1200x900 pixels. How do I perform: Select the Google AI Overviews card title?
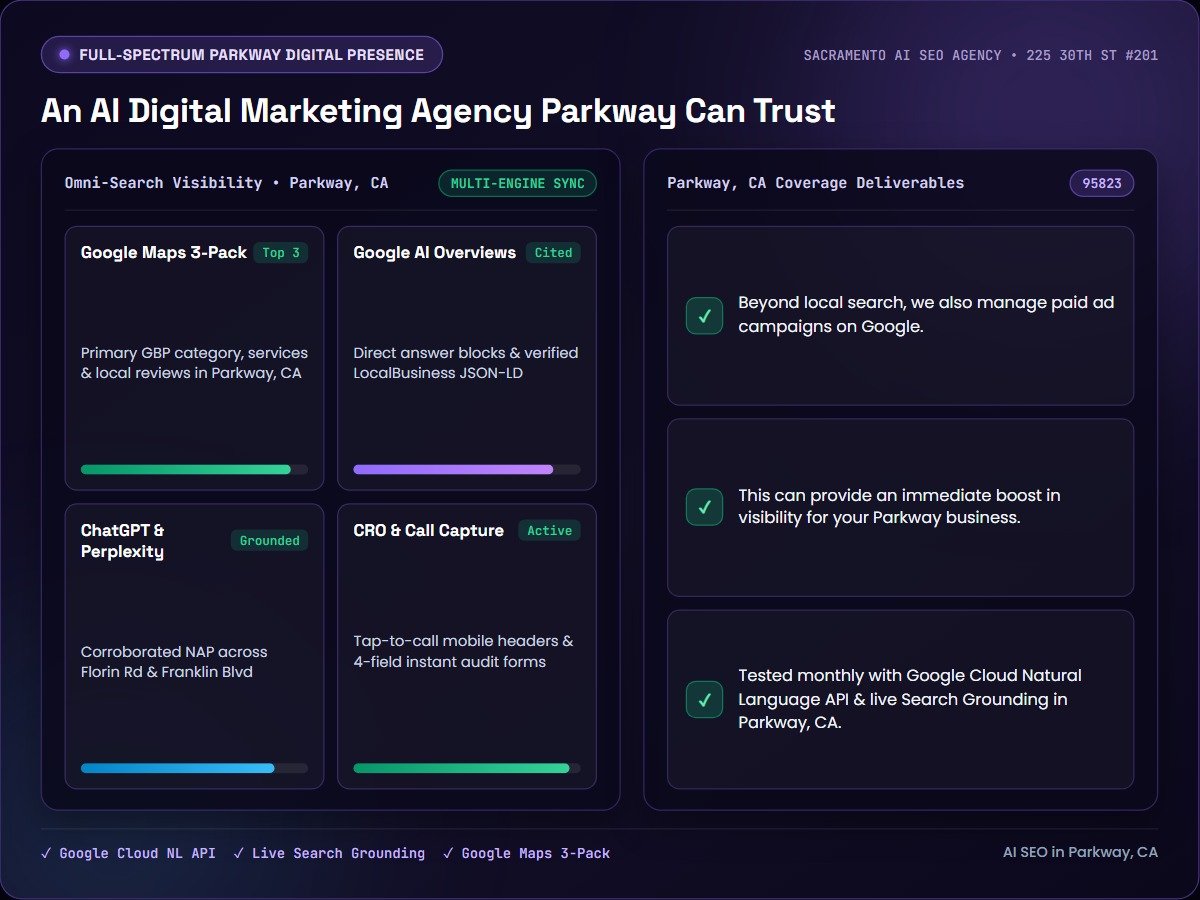(x=435, y=253)
